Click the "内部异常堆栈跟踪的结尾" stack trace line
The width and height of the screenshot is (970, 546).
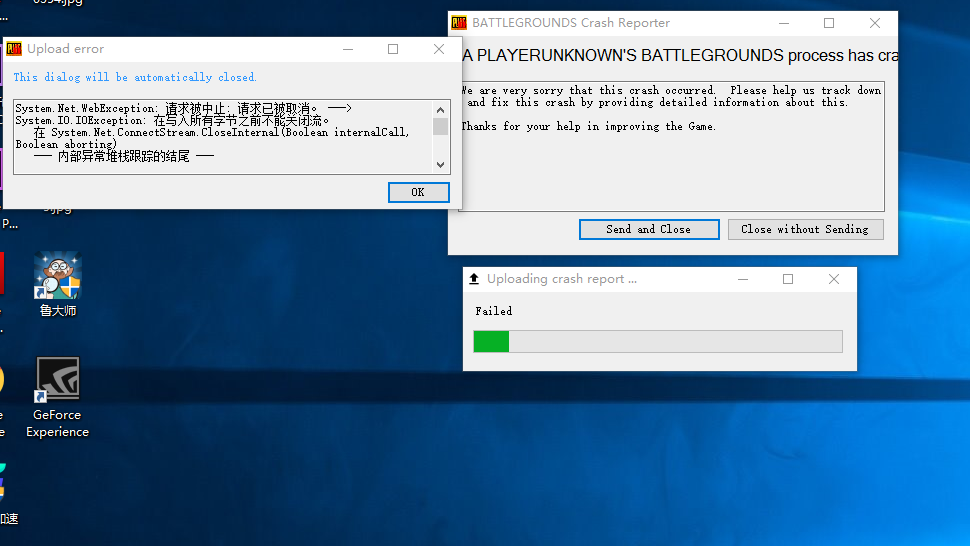click(x=124, y=156)
